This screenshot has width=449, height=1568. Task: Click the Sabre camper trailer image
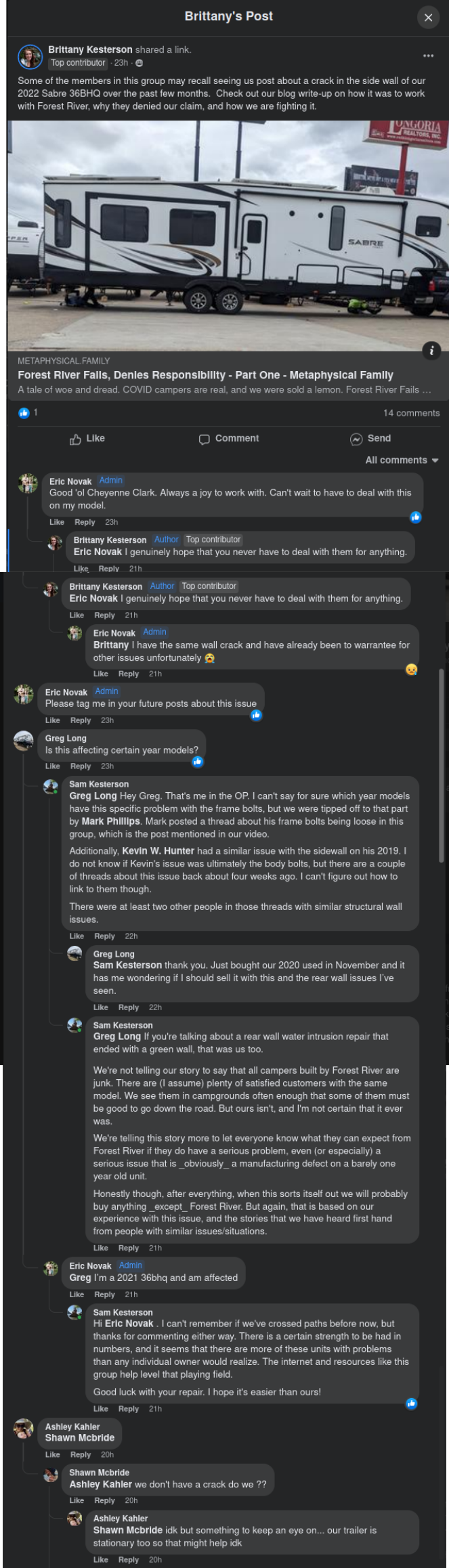[x=228, y=236]
